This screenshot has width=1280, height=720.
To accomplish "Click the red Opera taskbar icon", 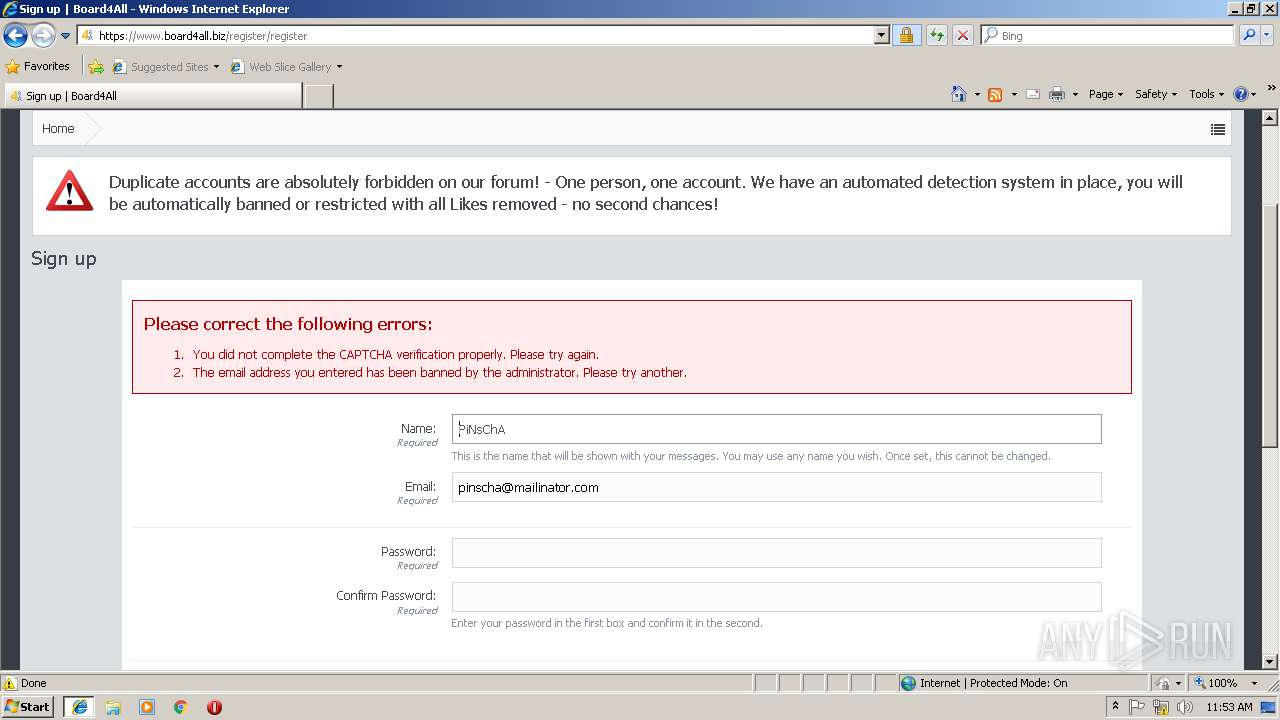I will [x=214, y=707].
